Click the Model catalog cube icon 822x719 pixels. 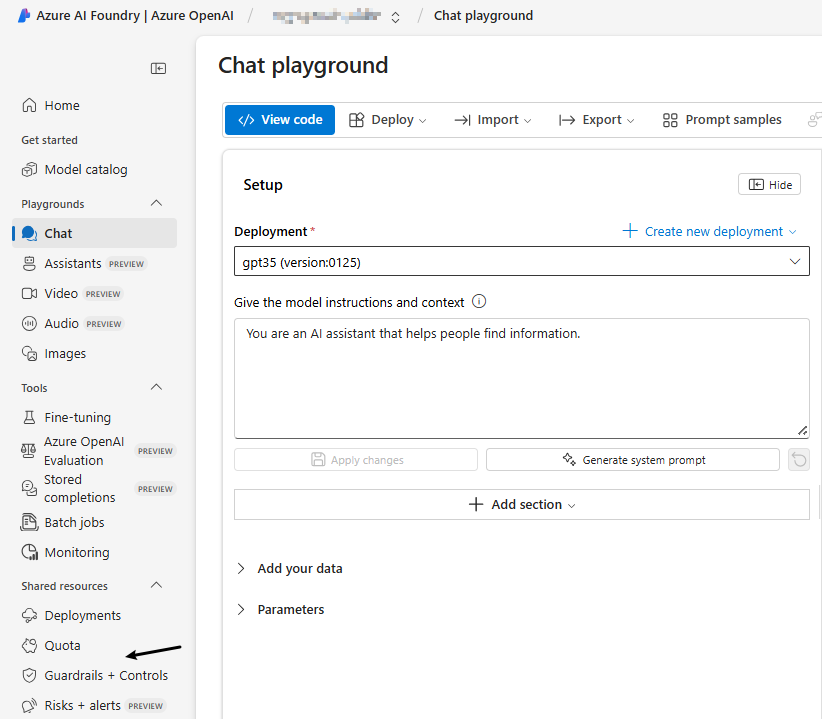(x=29, y=170)
